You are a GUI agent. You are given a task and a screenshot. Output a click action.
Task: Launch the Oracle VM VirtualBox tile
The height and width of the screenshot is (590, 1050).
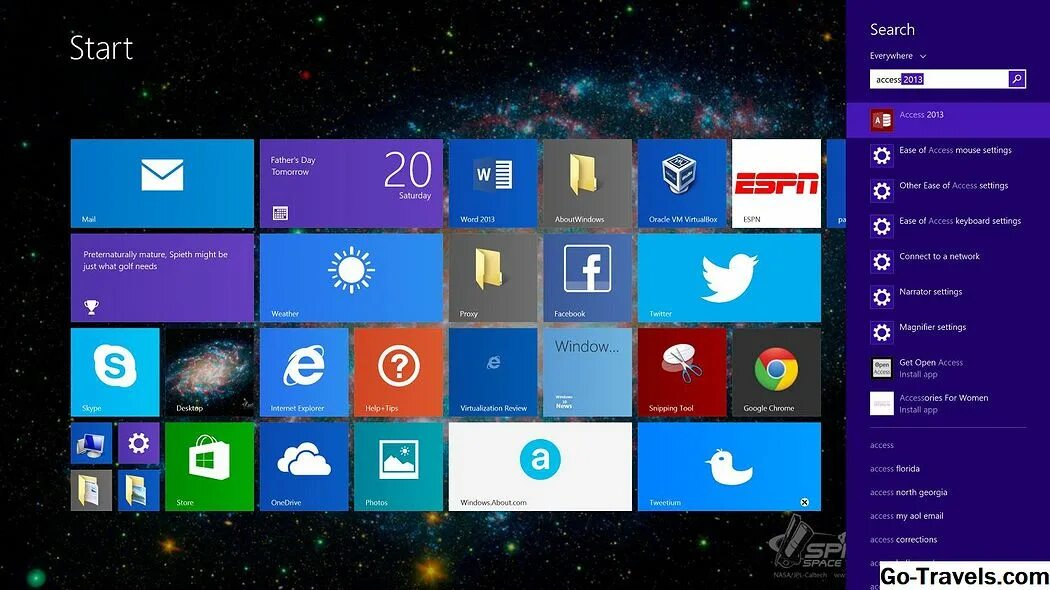coord(682,183)
